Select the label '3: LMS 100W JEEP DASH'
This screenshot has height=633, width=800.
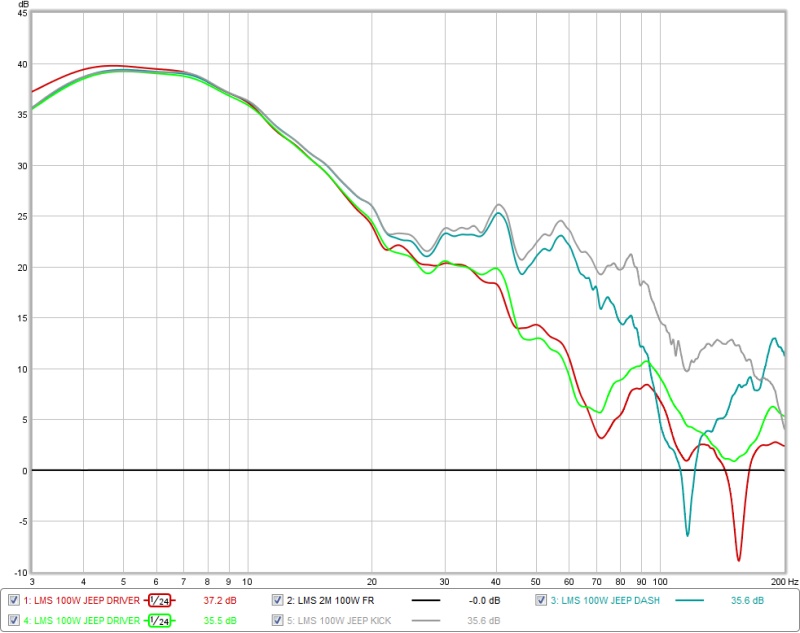(605, 600)
